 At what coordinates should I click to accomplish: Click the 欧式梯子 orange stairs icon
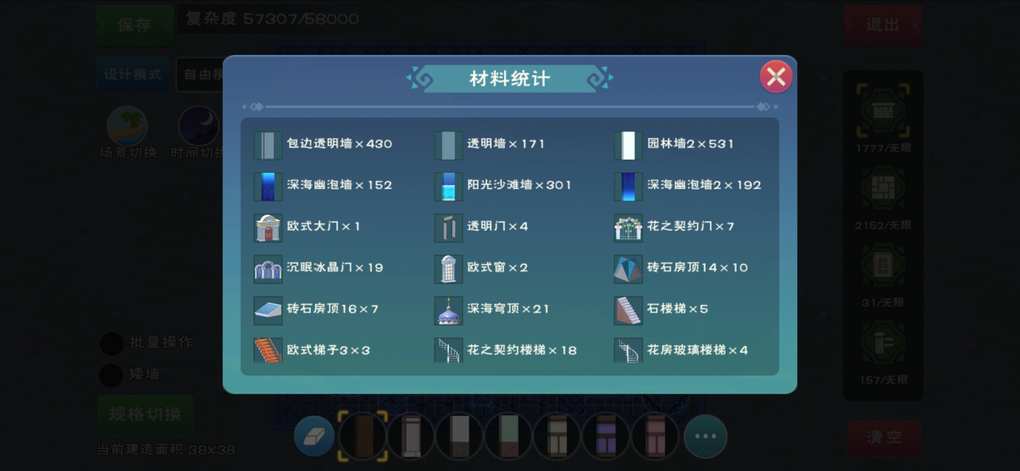coord(267,351)
